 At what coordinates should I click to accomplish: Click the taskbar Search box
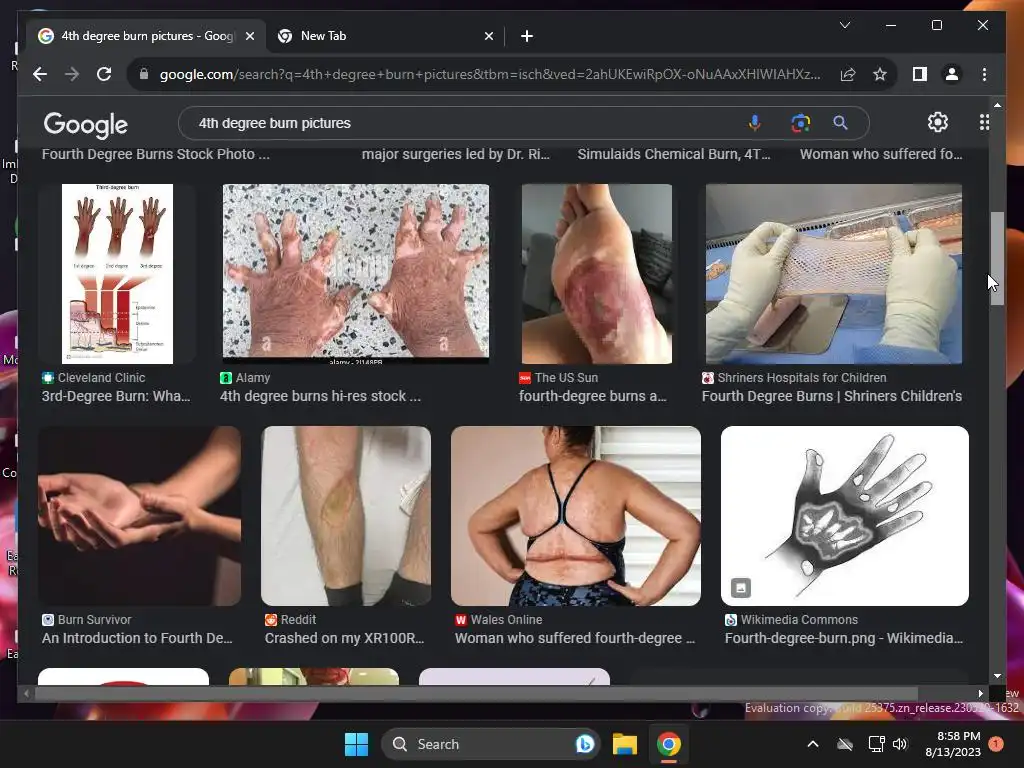click(x=490, y=744)
